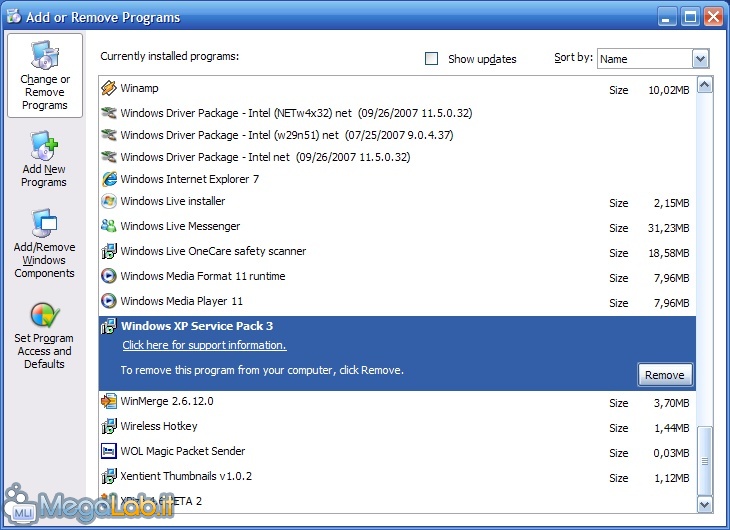
Task: Click the Wireless Hotkey icon
Action: point(109,426)
